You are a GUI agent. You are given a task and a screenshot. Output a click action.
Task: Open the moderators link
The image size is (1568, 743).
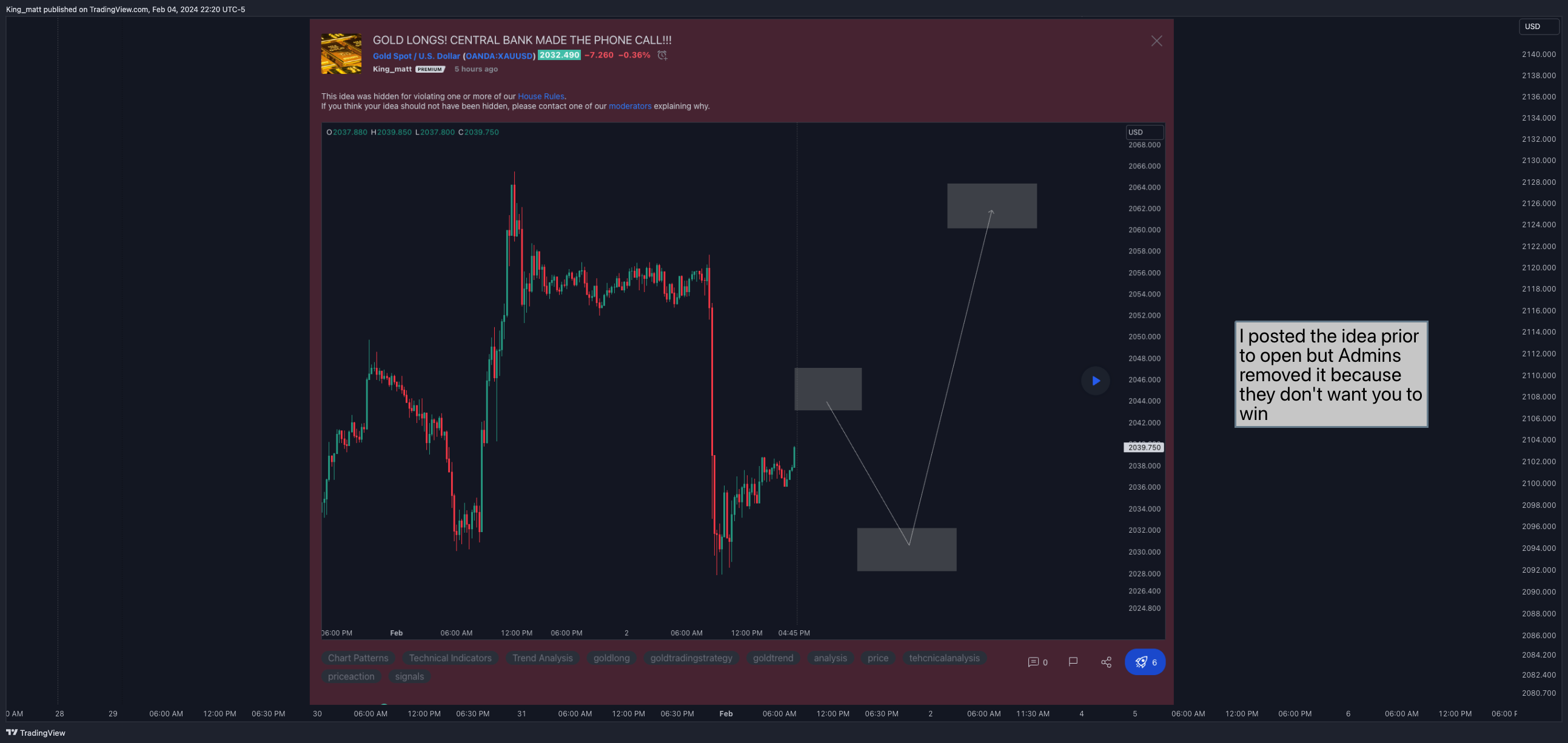point(630,106)
